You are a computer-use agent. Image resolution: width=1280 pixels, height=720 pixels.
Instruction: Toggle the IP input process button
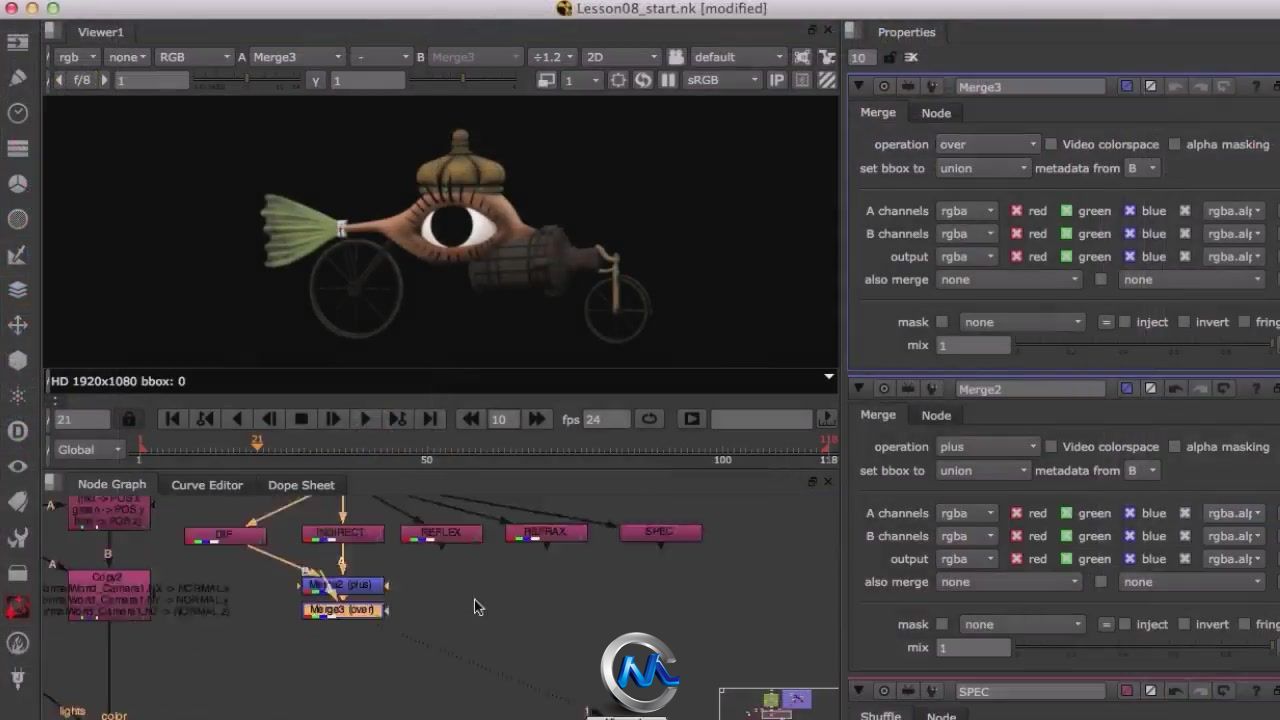776,80
